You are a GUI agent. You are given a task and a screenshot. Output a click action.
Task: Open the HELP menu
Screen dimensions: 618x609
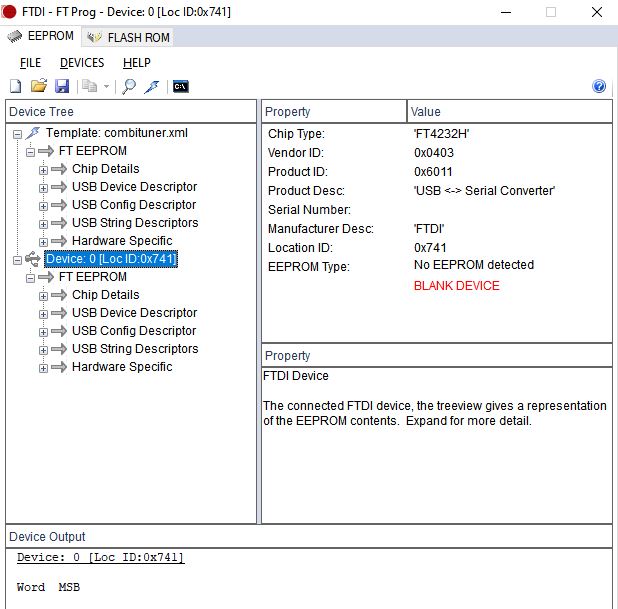tap(136, 63)
